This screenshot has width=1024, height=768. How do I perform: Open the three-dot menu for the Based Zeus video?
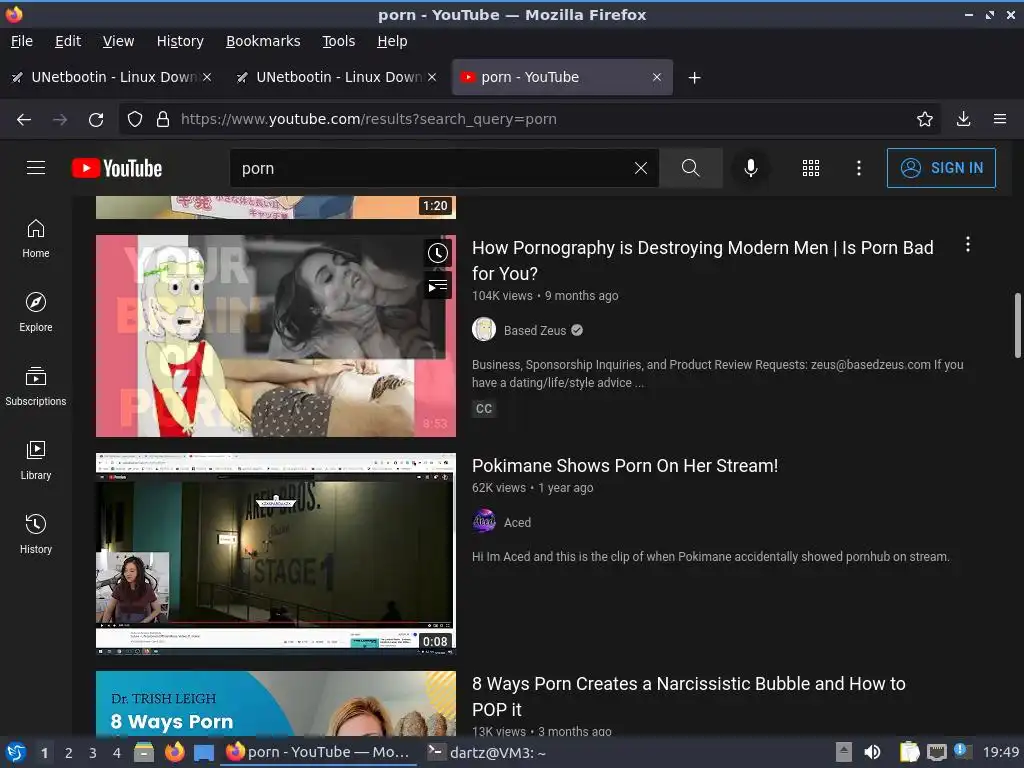968,244
